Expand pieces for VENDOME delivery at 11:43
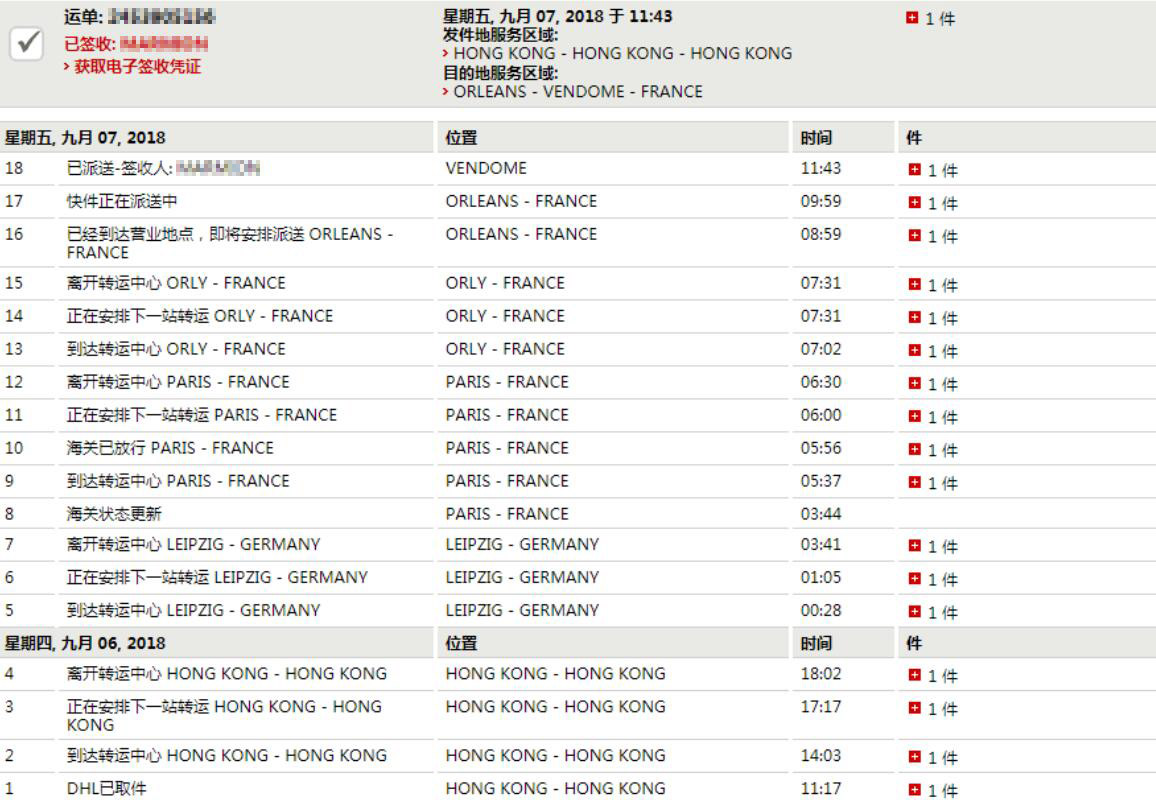The height and width of the screenshot is (808, 1156). [915, 170]
